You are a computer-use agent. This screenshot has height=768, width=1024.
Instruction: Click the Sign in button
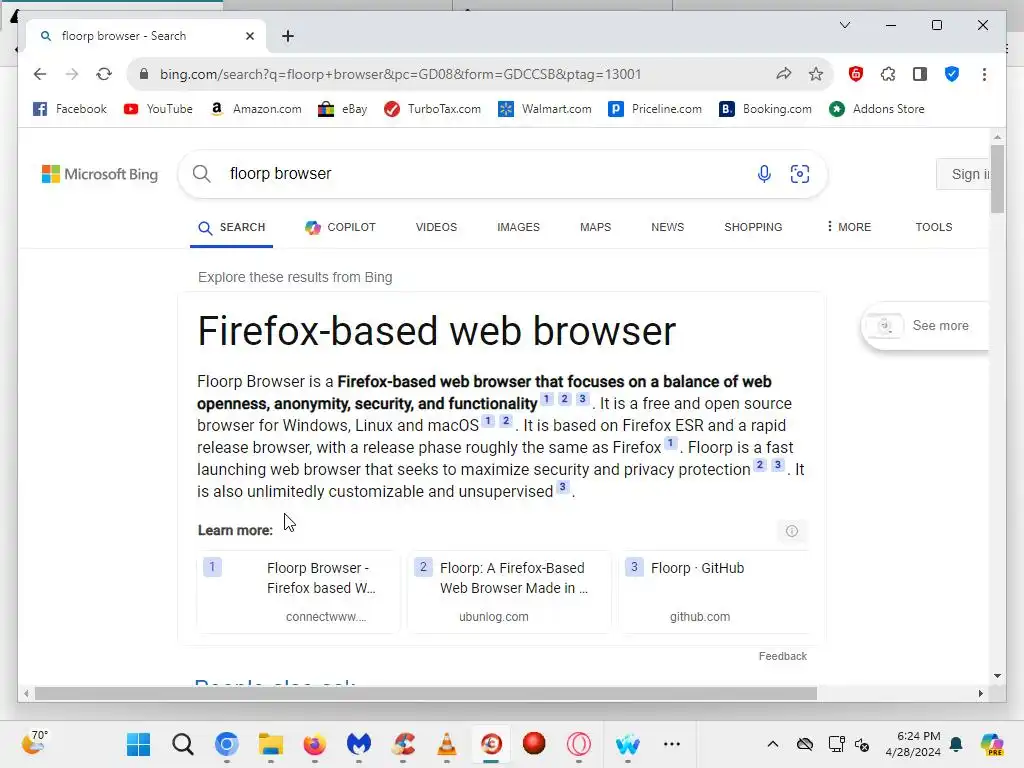pos(964,174)
